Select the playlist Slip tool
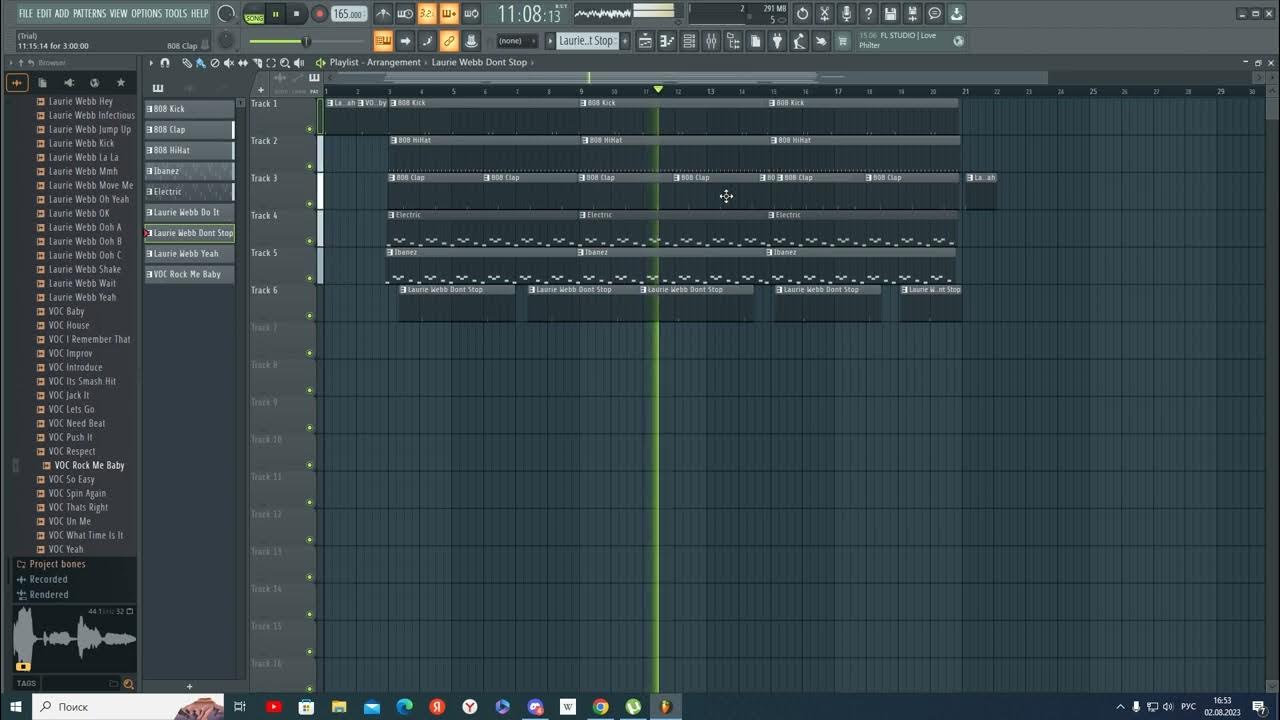1280x720 pixels. 243,63
